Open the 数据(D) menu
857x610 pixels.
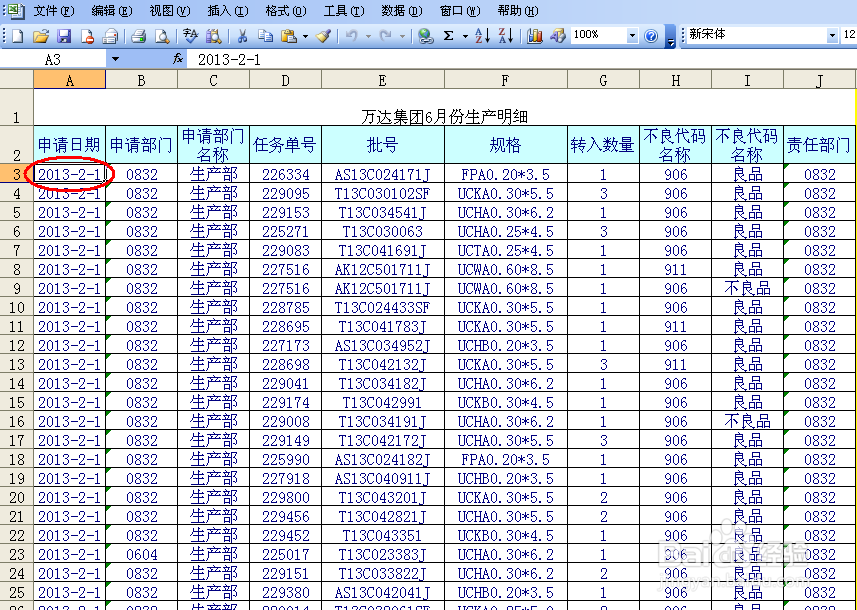coord(402,11)
